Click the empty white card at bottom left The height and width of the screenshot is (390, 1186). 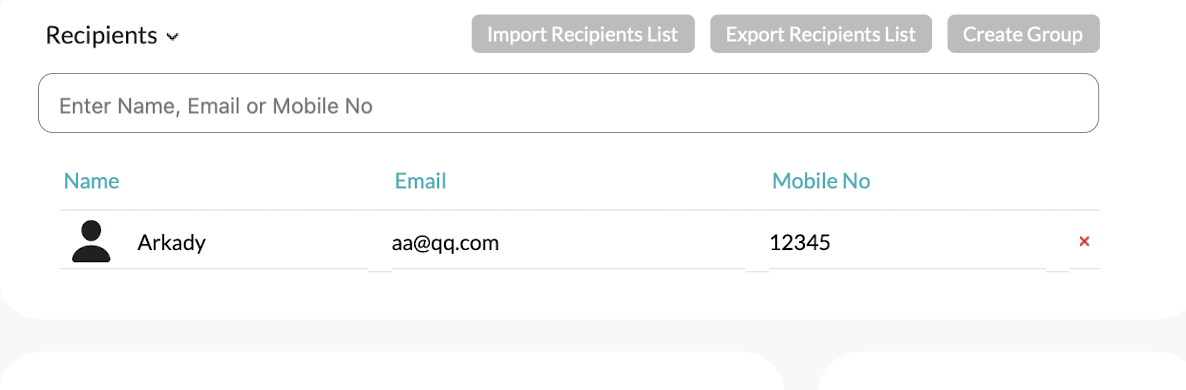click(392, 372)
